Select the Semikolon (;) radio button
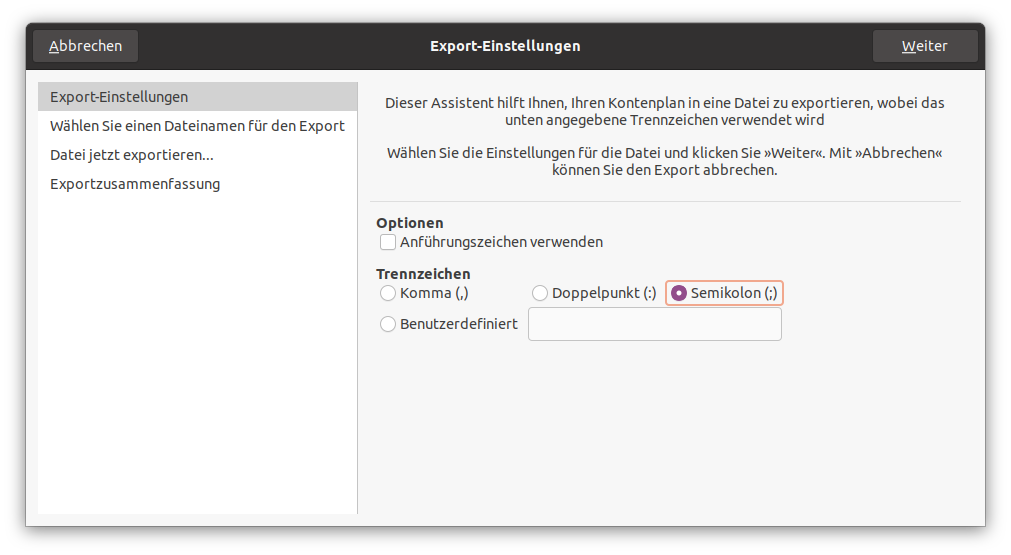The image size is (1011, 555). (679, 293)
